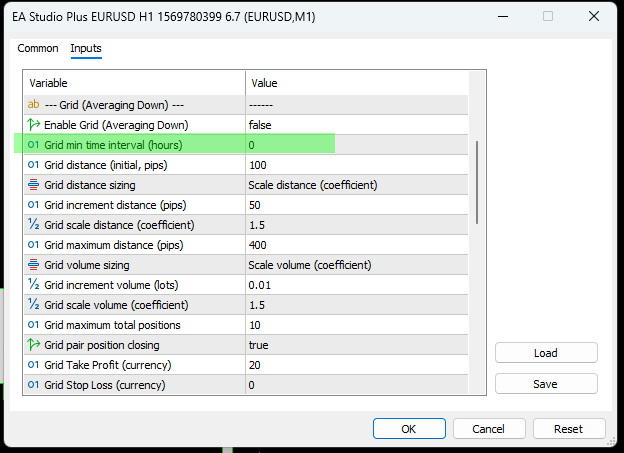
Task: Switch to the Common tab
Action: [x=38, y=48]
